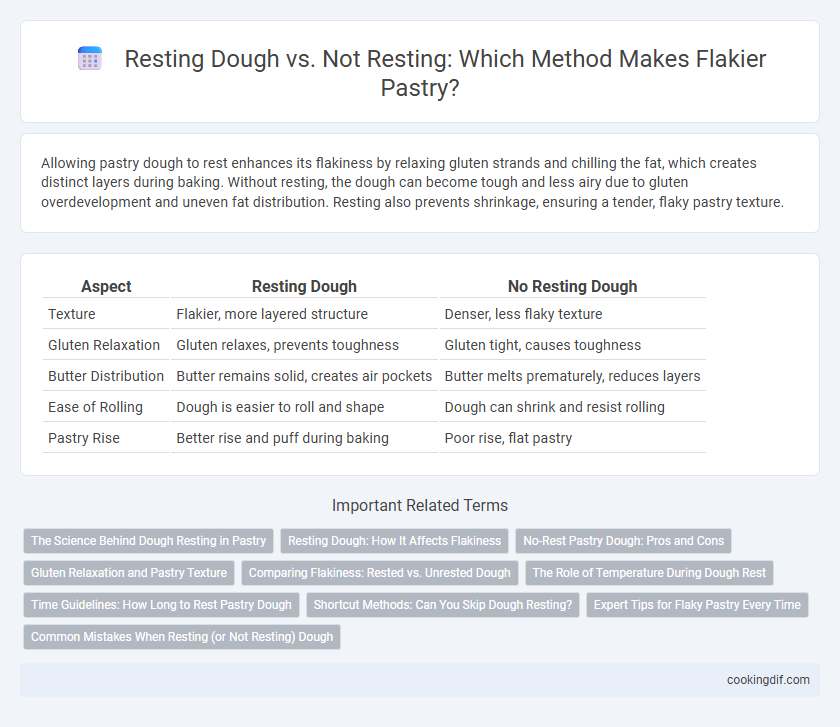Click the calendar icon beside the title
Image resolution: width=840 pixels, height=727 pixels.
coord(90,58)
